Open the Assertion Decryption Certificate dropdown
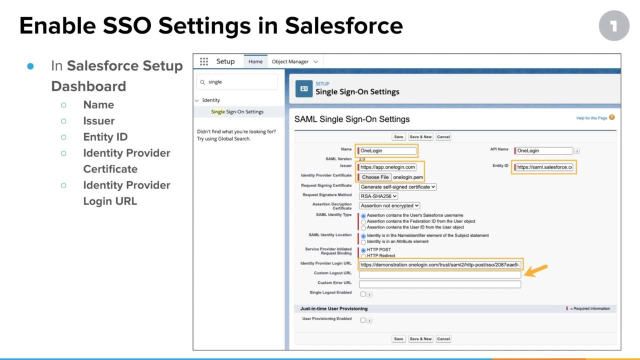Viewport: 640px width, 360px height. (x=389, y=206)
